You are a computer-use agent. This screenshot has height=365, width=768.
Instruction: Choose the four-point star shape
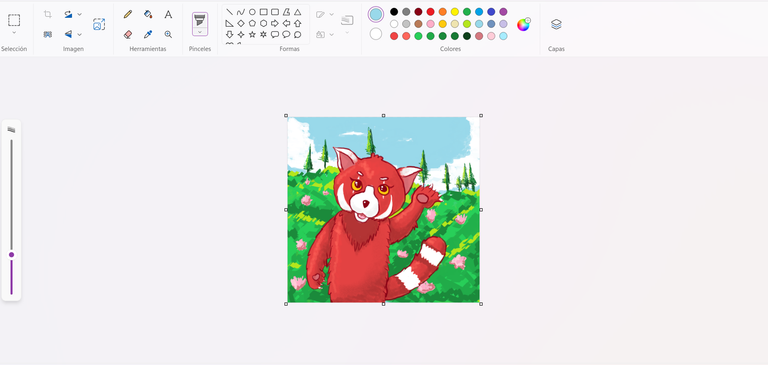[x=240, y=34]
